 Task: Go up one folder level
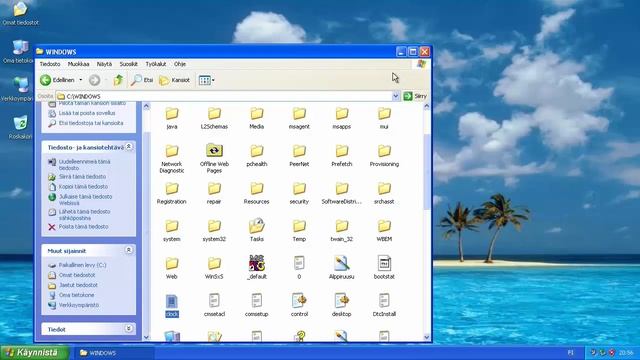[118, 80]
